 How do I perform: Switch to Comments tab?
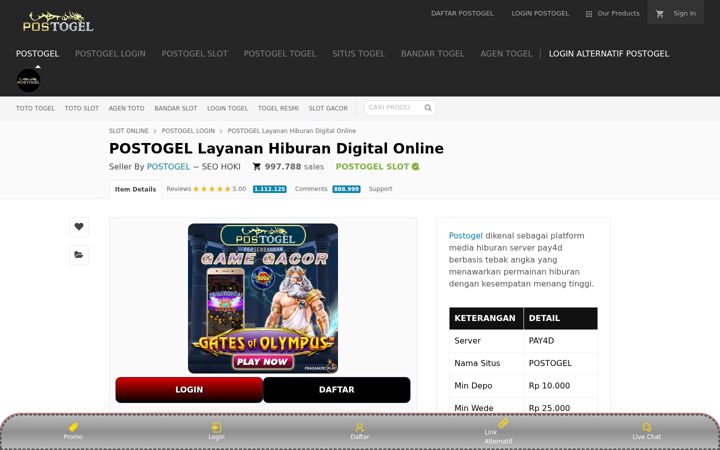pyautogui.click(x=311, y=189)
